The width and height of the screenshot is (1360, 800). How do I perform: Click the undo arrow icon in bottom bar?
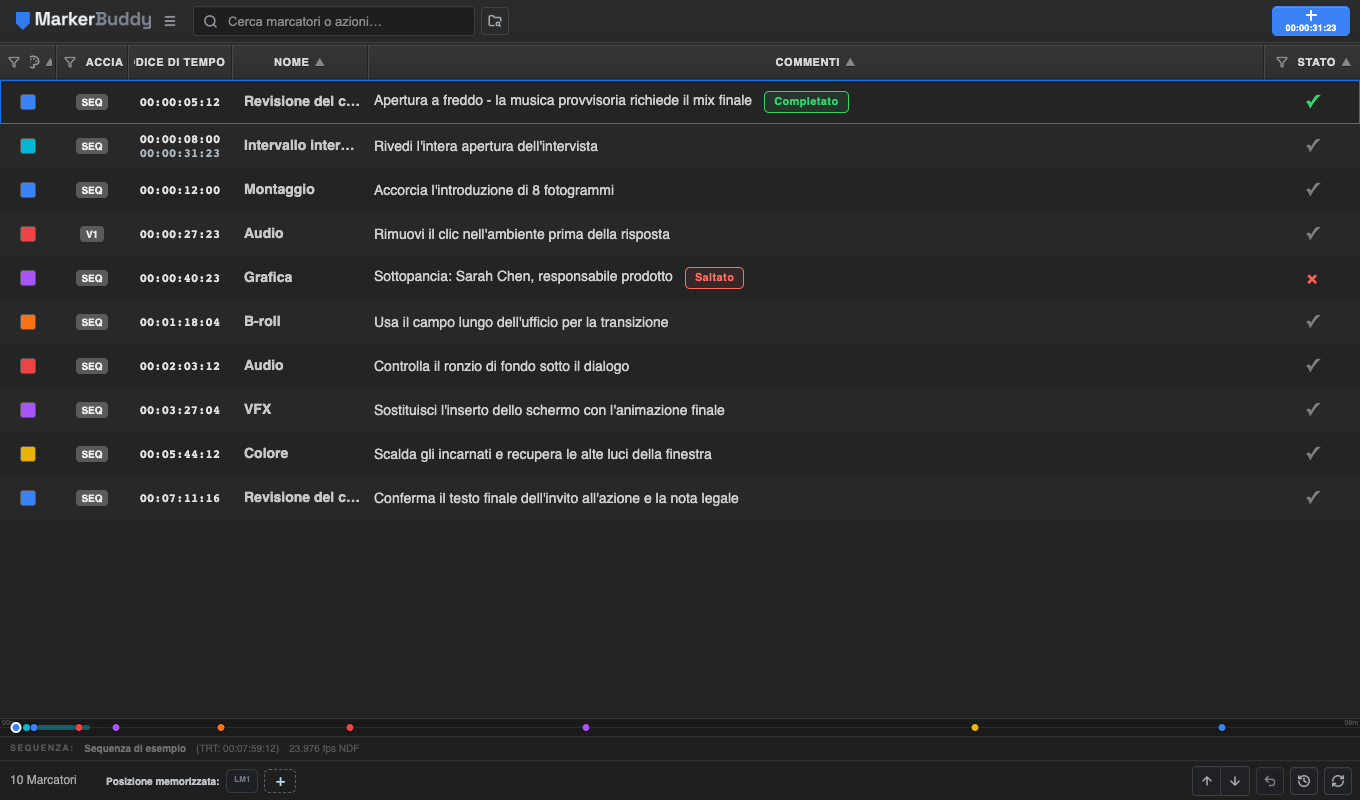tap(1270, 781)
